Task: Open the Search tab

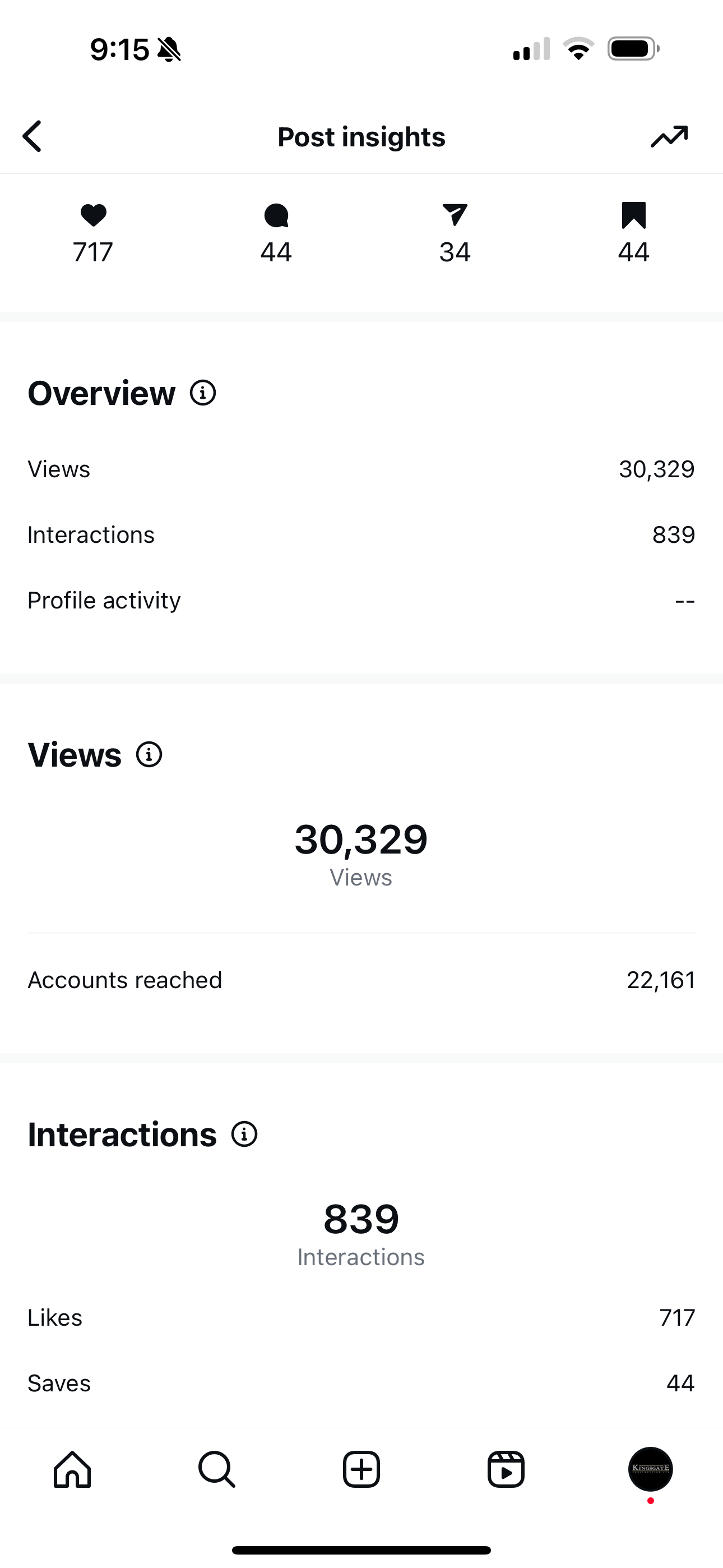Action: point(217,1469)
